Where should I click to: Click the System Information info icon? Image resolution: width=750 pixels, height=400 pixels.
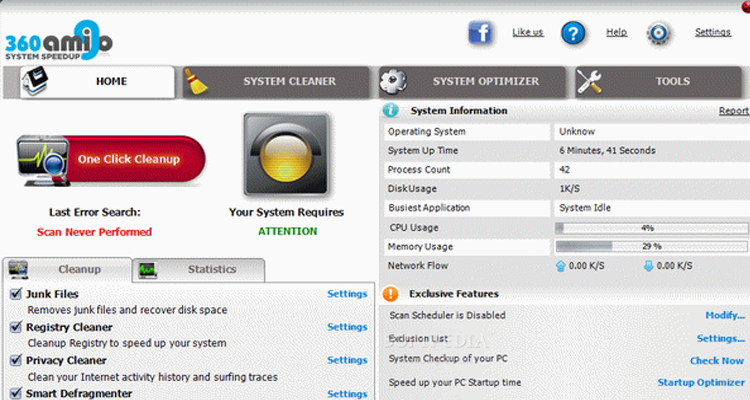[390, 111]
